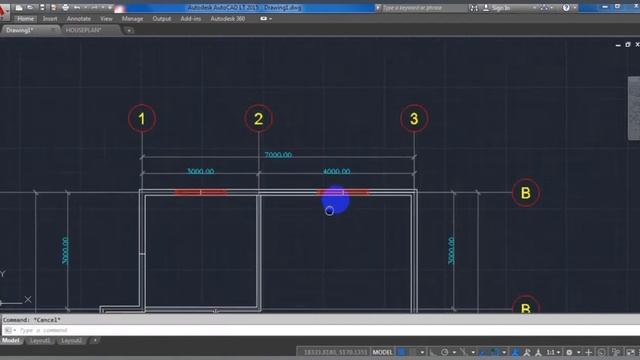Click the add new layout plus button
This screenshot has width=640, height=360.
click(95, 340)
